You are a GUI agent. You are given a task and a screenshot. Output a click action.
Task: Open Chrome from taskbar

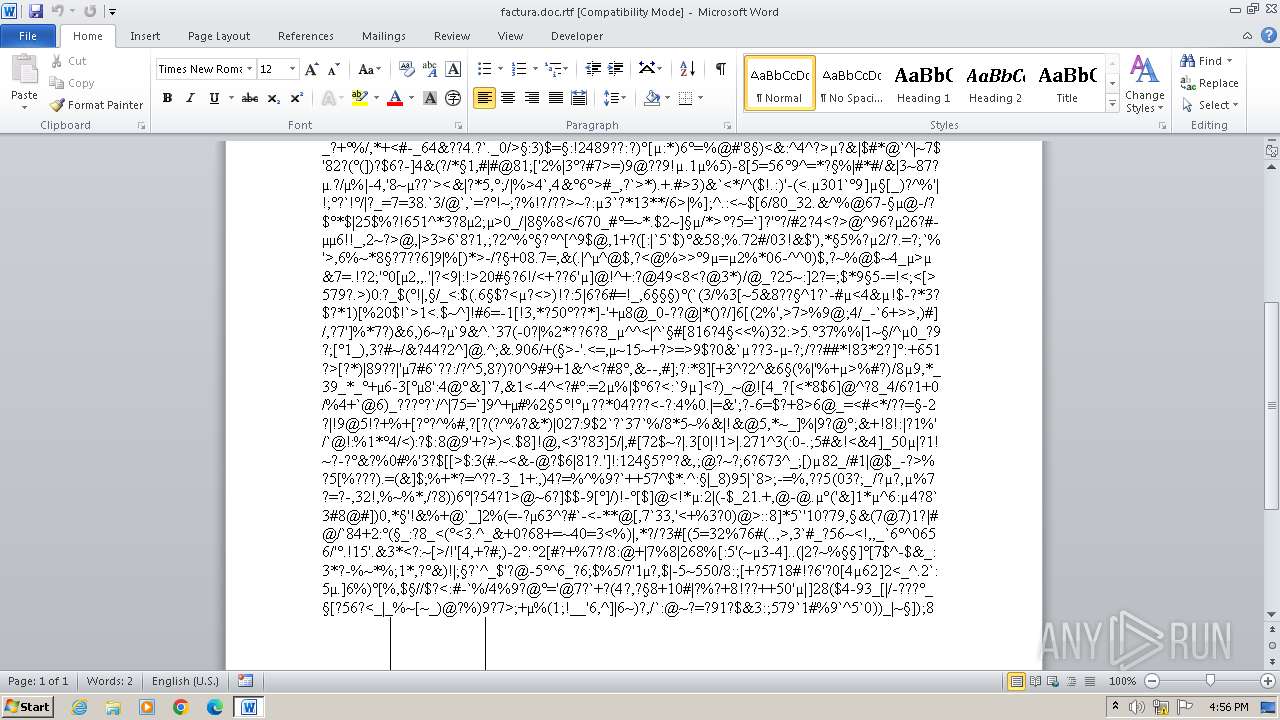point(181,707)
